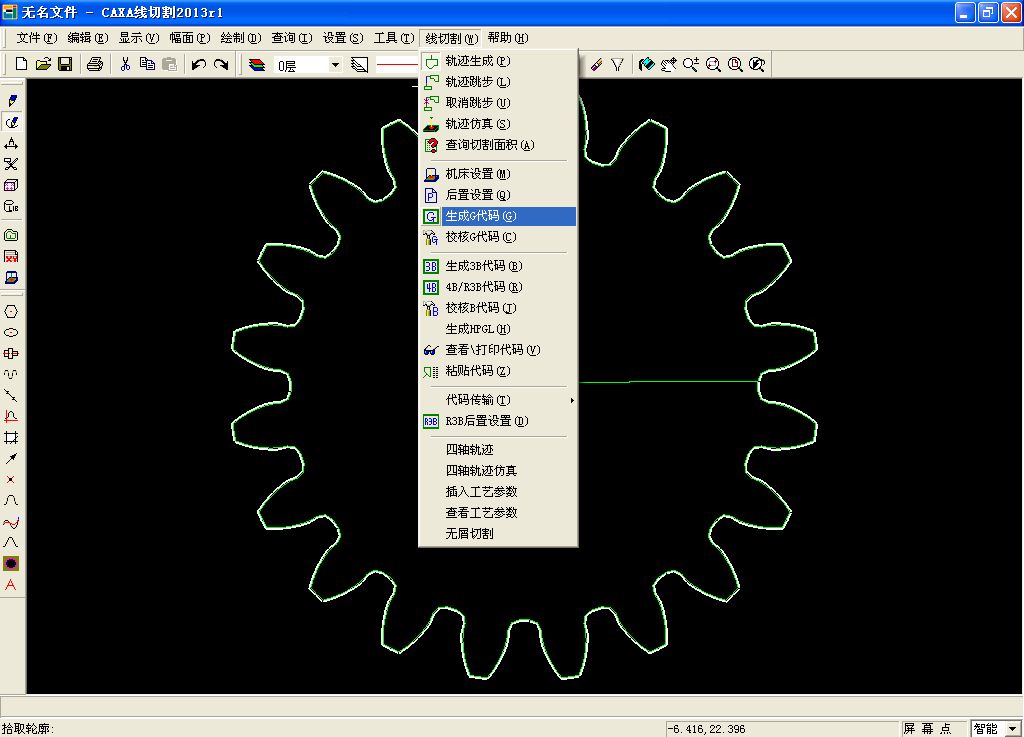Image resolution: width=1024 pixels, height=737 pixels.
Task: Click the funnel filter icon
Action: click(617, 65)
